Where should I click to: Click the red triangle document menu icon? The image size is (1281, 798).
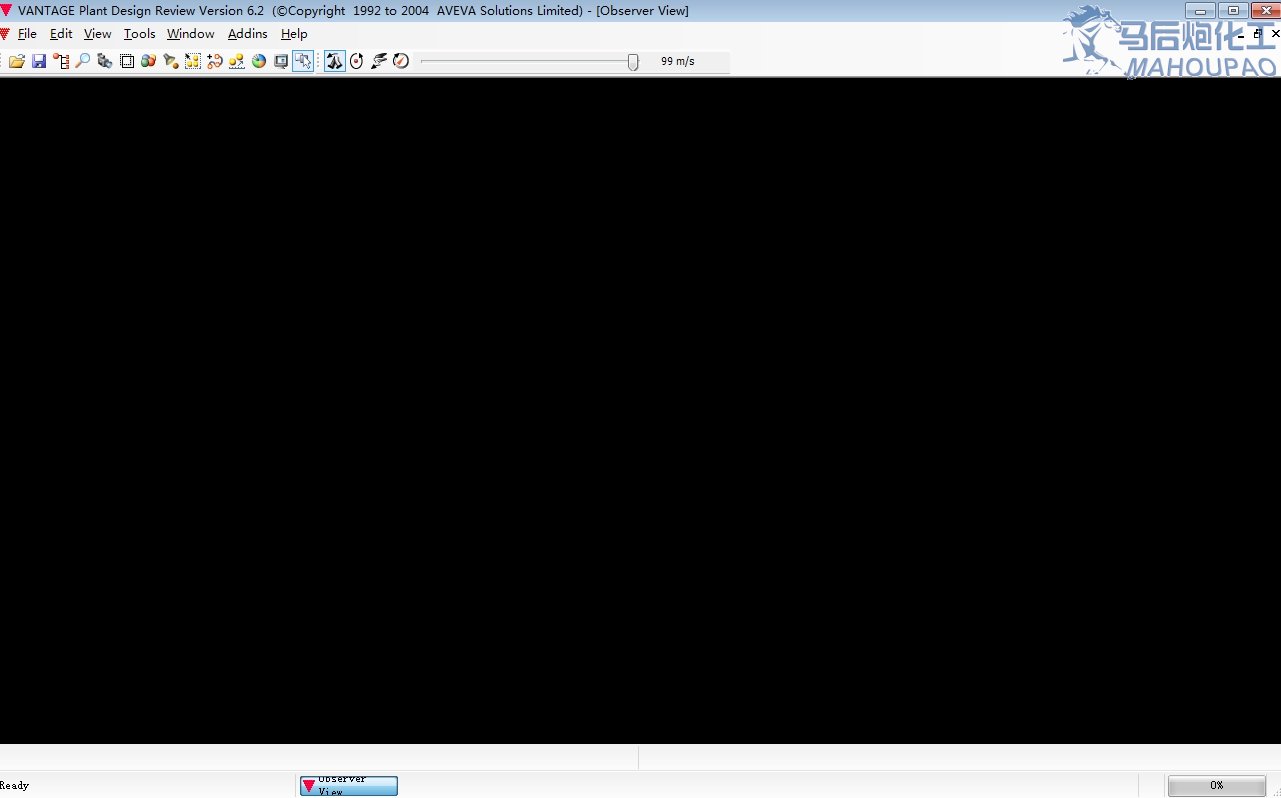pyautogui.click(x=5, y=34)
